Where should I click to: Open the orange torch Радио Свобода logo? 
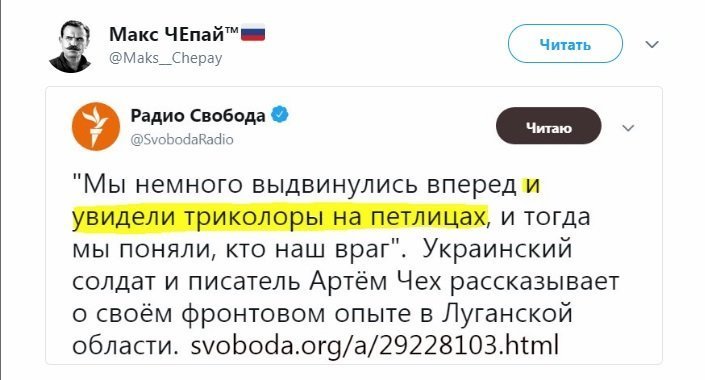[96, 126]
